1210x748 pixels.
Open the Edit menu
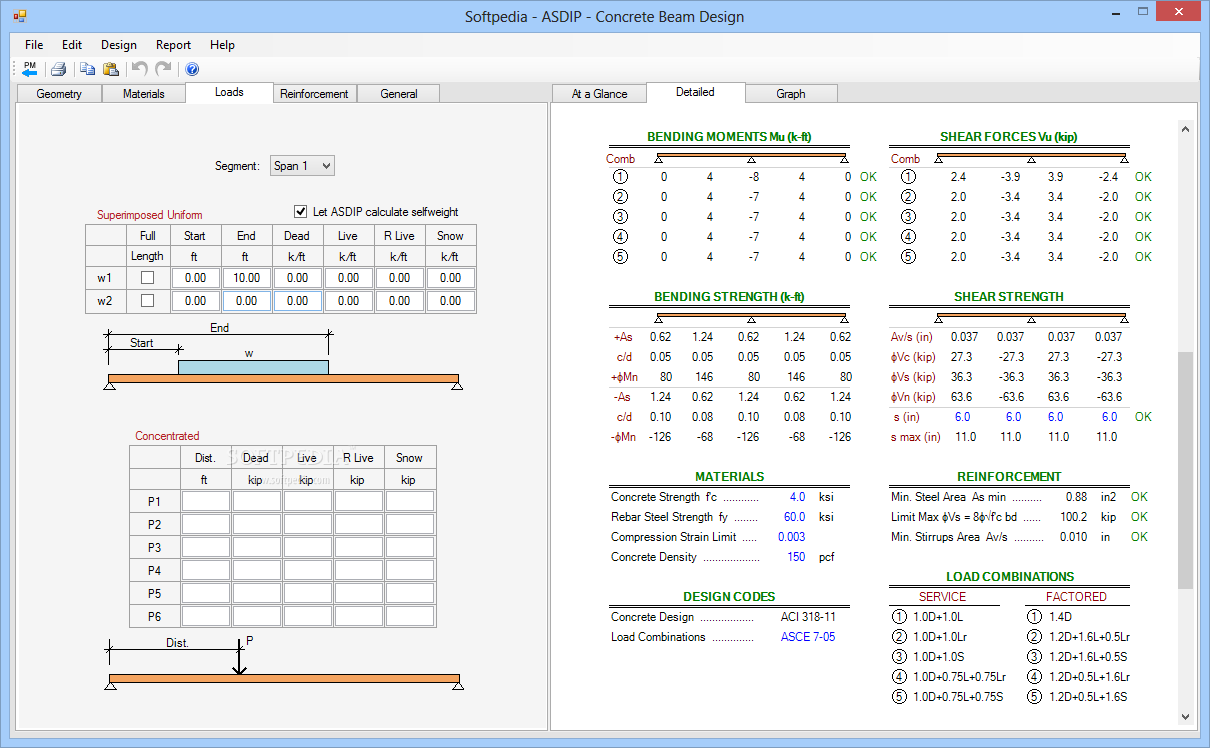tap(72, 45)
